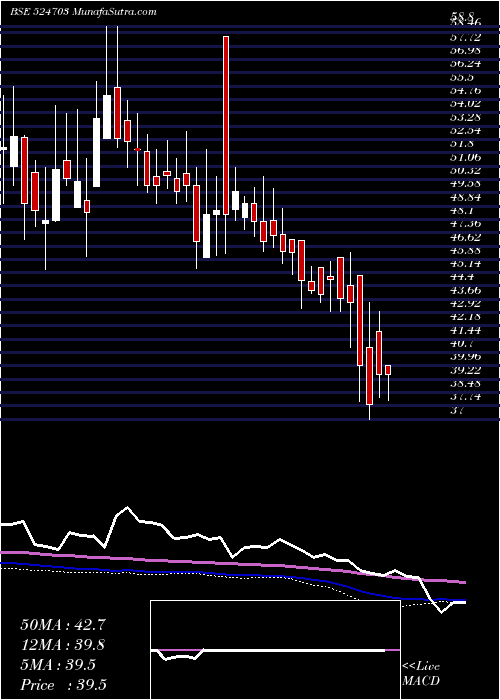Select the 47.36 axis value
This screenshot has width=500, height=700.
[465, 224]
